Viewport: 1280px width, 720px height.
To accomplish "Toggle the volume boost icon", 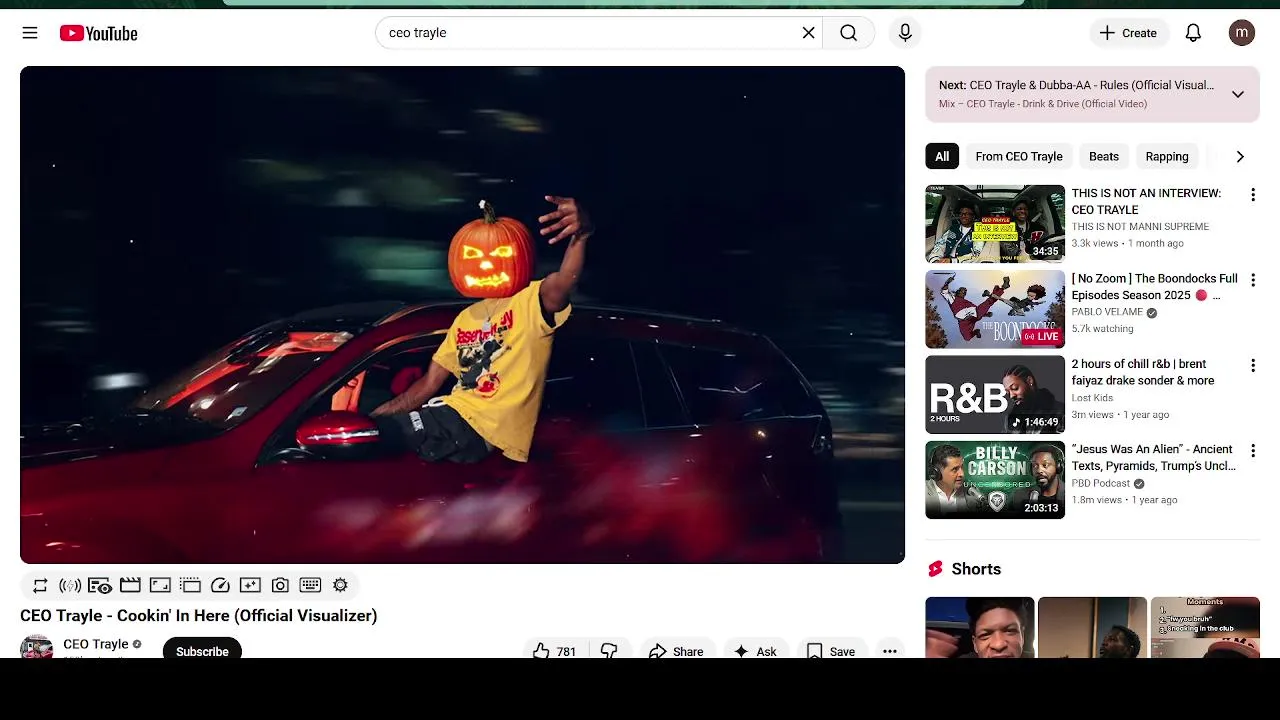I will pyautogui.click(x=70, y=585).
